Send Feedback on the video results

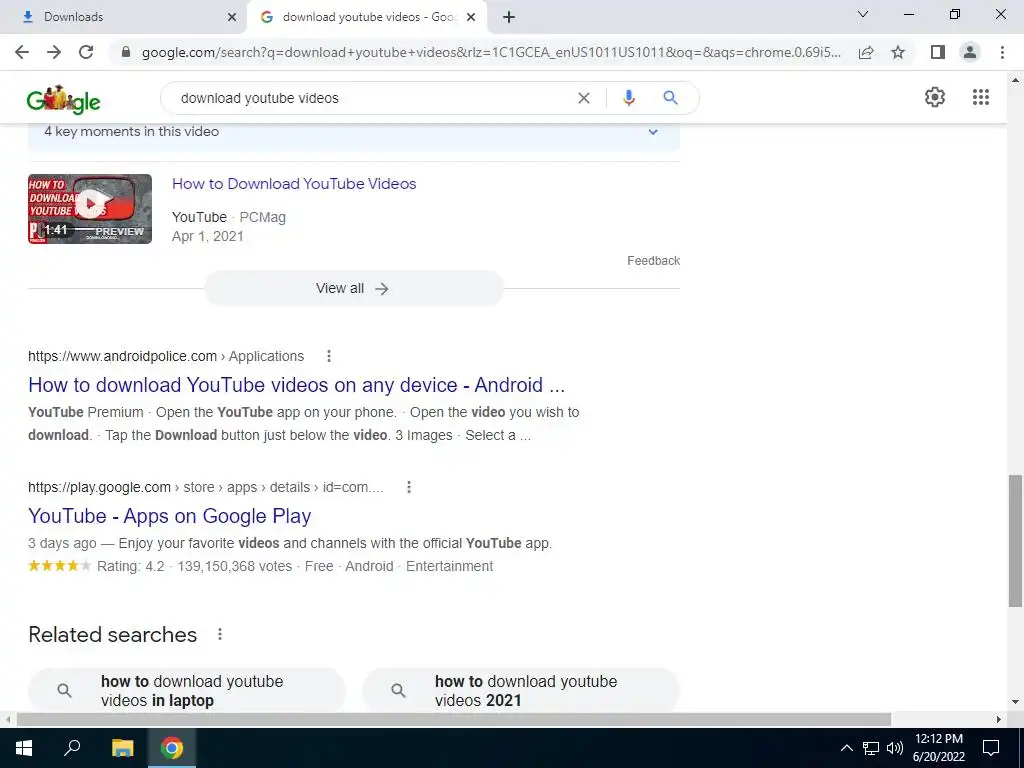click(x=654, y=261)
